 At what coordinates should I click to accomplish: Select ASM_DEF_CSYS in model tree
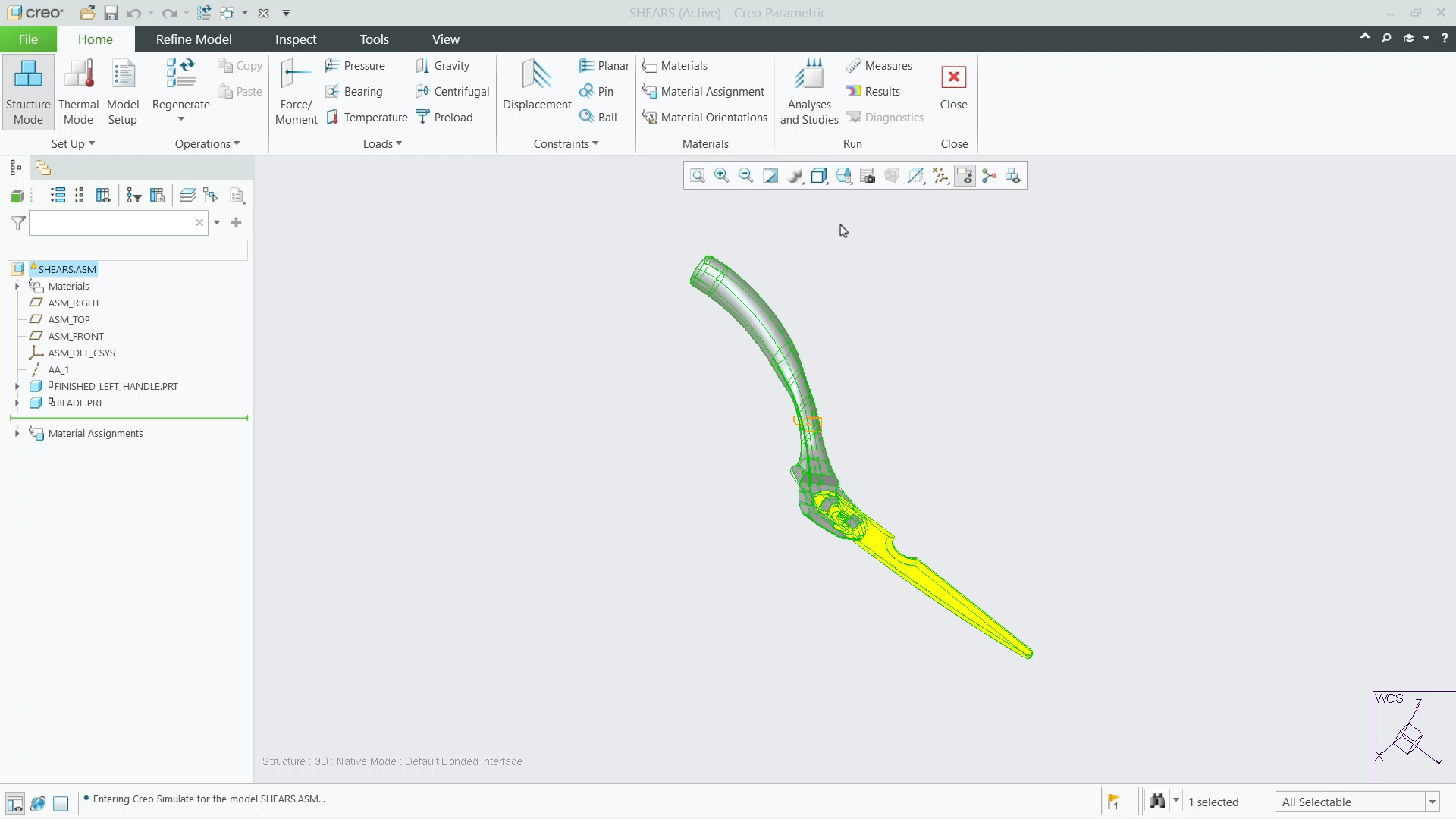(x=81, y=353)
